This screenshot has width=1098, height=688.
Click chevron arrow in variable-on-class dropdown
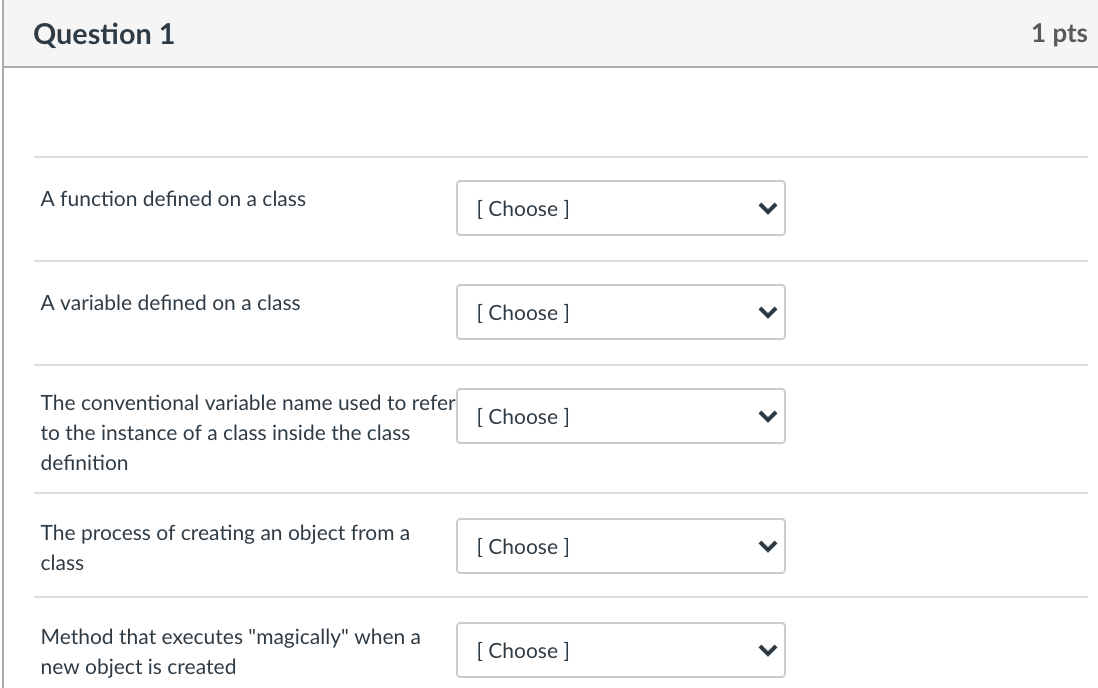(x=767, y=313)
